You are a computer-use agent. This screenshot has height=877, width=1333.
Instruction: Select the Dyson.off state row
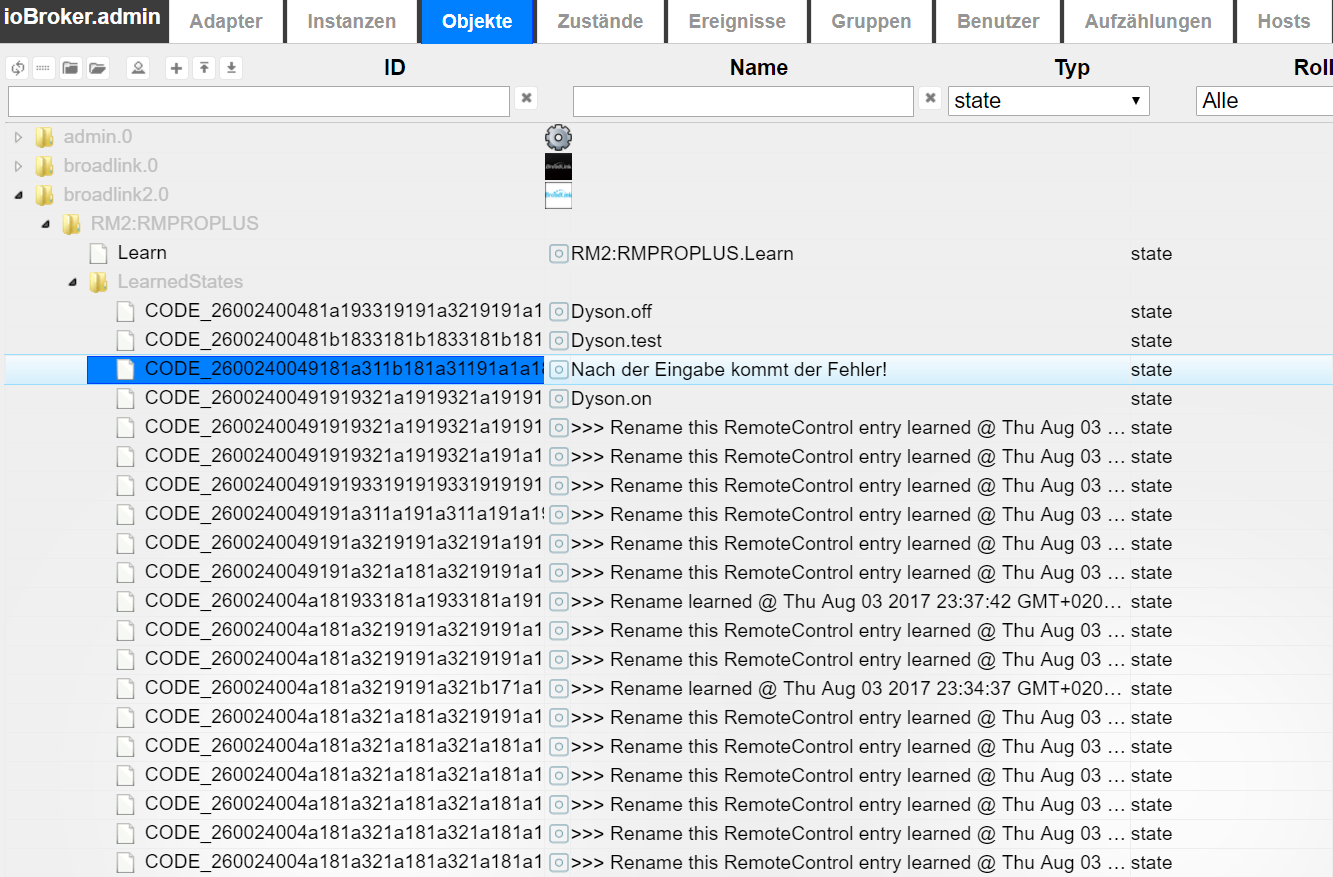pos(611,312)
